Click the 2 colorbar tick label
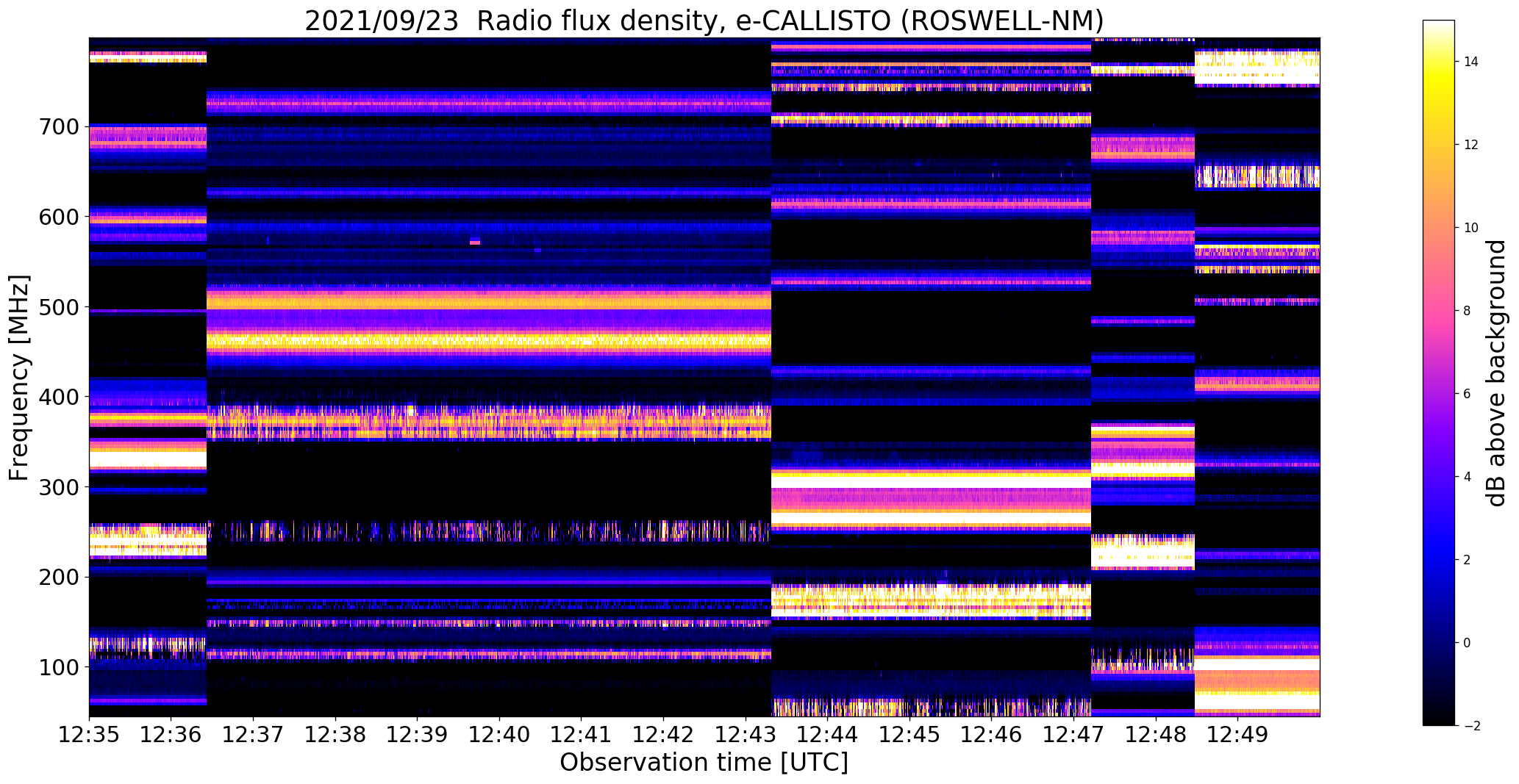Image resolution: width=1519 pixels, height=784 pixels. coord(1467,560)
